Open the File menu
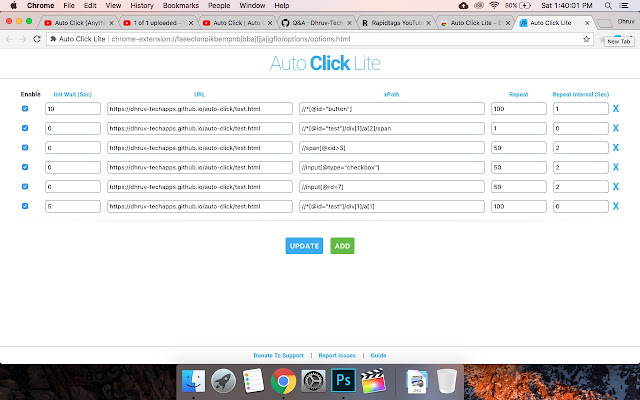Screen dimensions: 640x400 click(x=69, y=6)
